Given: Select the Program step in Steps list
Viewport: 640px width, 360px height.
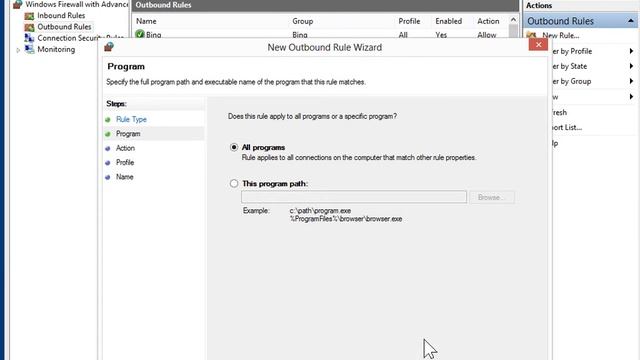Looking at the screenshot, I should click(x=128, y=133).
